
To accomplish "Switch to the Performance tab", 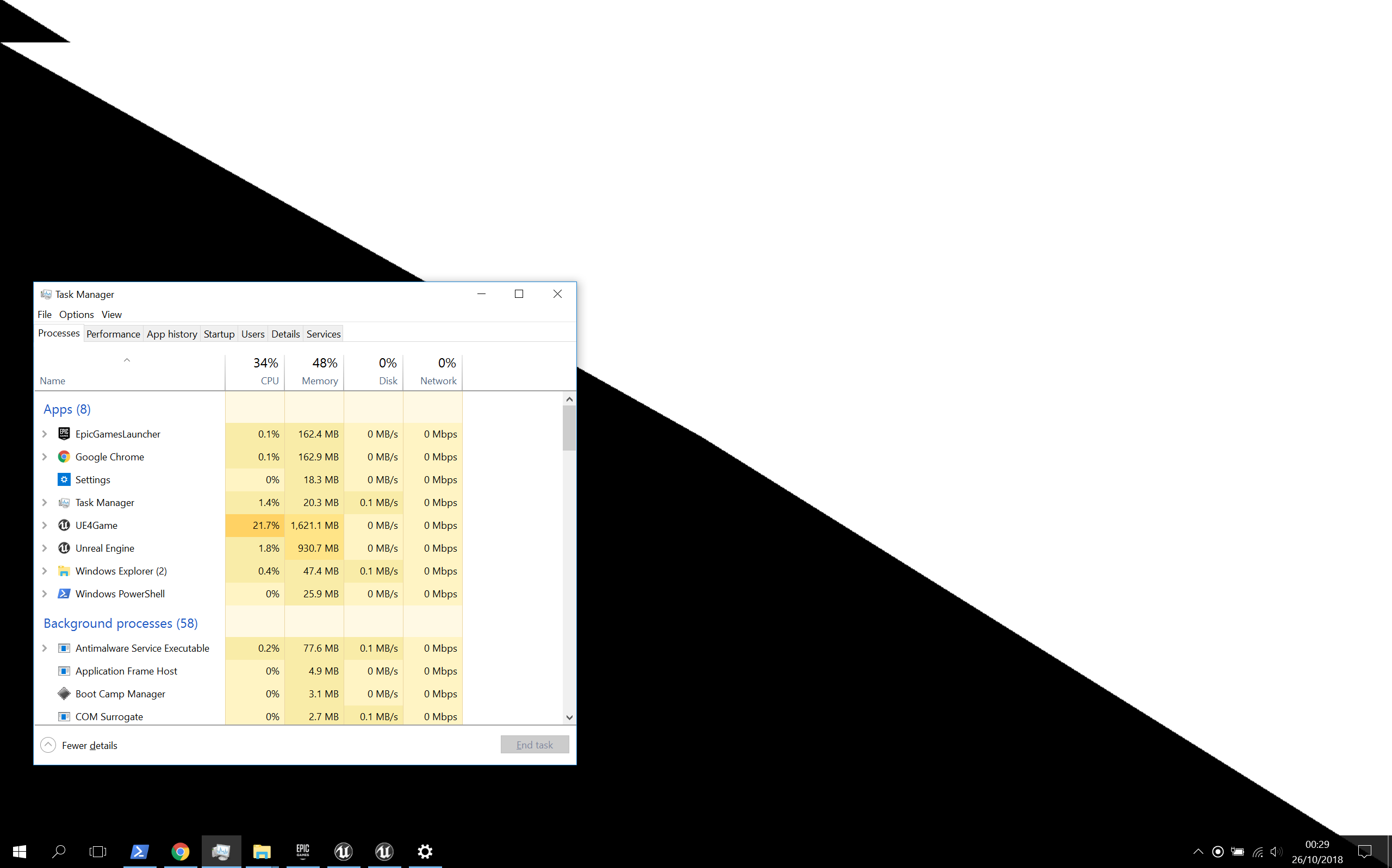I will [113, 334].
